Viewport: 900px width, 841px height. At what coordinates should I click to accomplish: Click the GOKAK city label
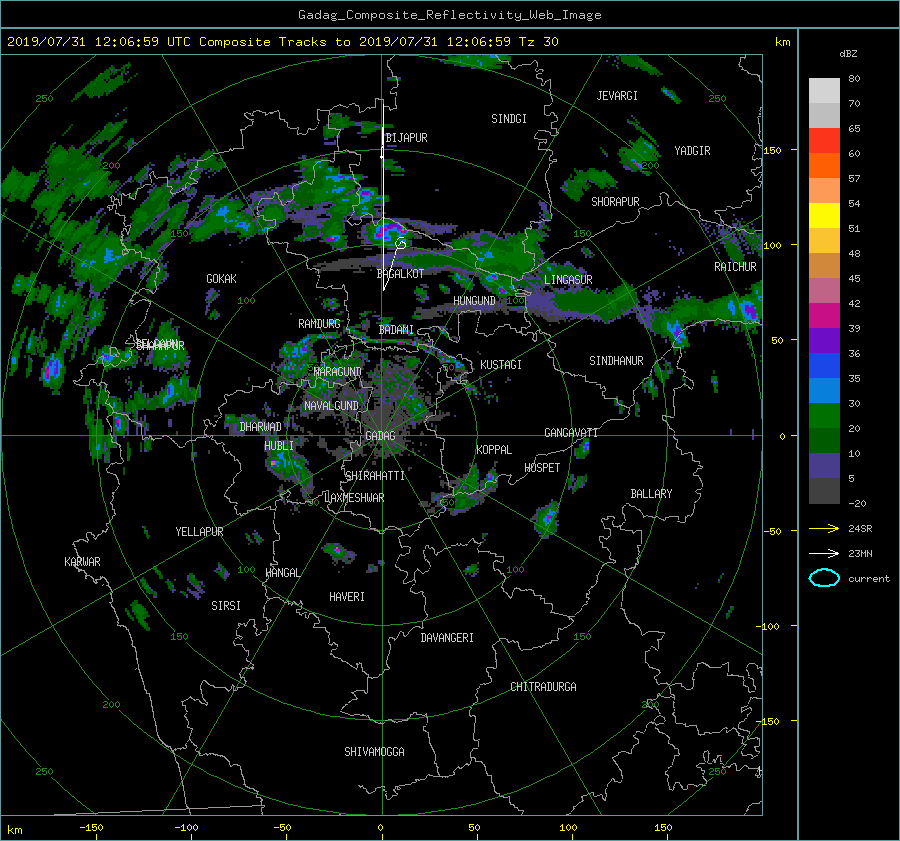click(221, 279)
